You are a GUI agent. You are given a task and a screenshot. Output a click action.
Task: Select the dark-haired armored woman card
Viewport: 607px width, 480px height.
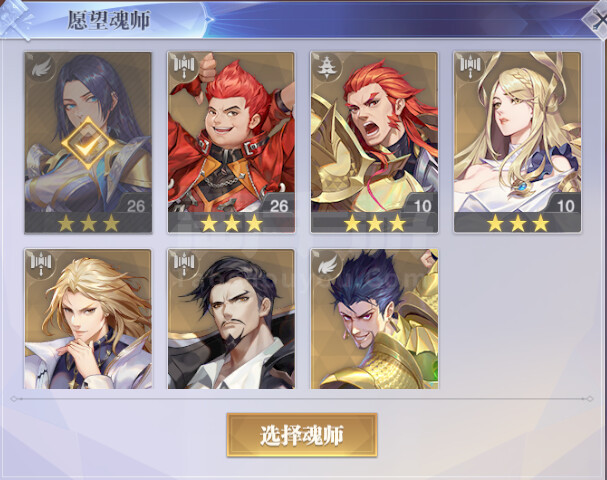pyautogui.click(x=88, y=142)
